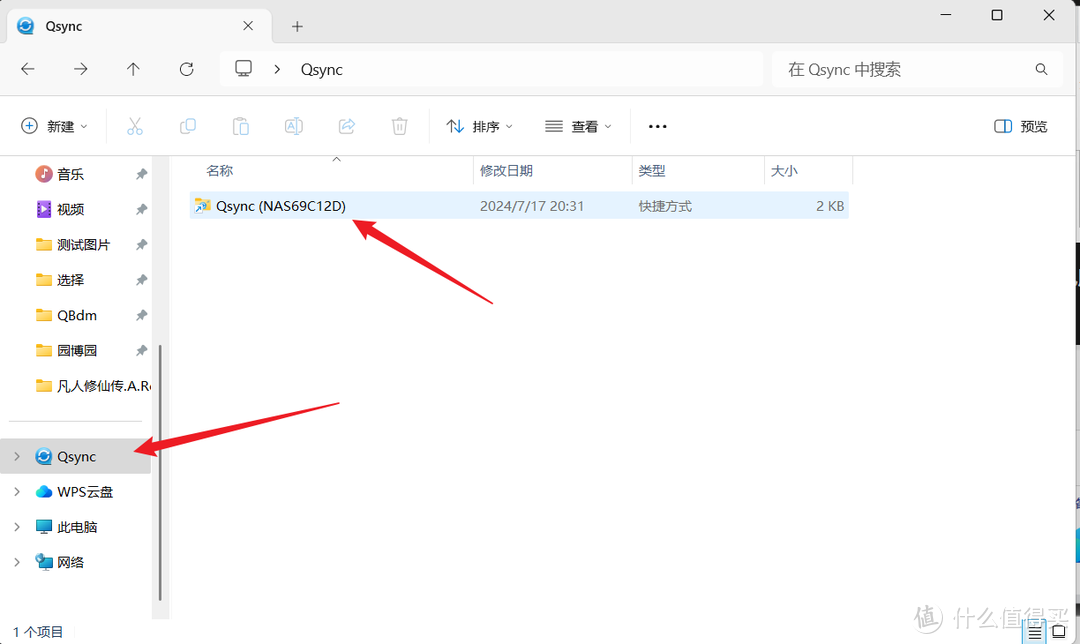Viewport: 1080px width, 644px height.
Task: Sort by 名称 column header
Action: [220, 171]
